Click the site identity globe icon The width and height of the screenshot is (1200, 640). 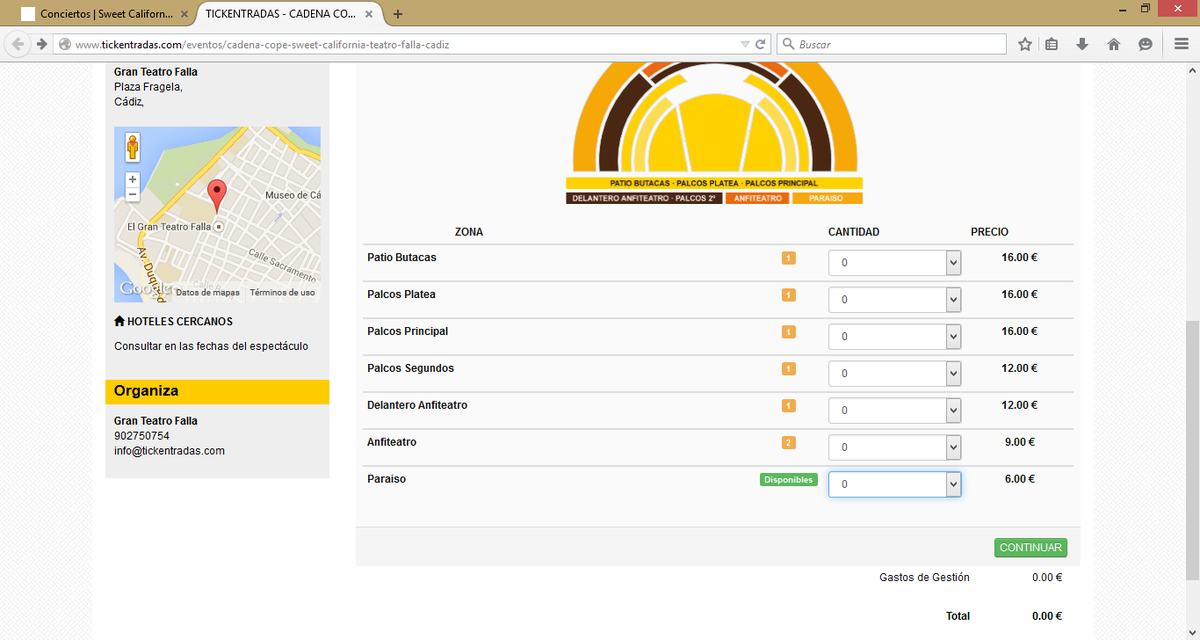click(x=64, y=44)
